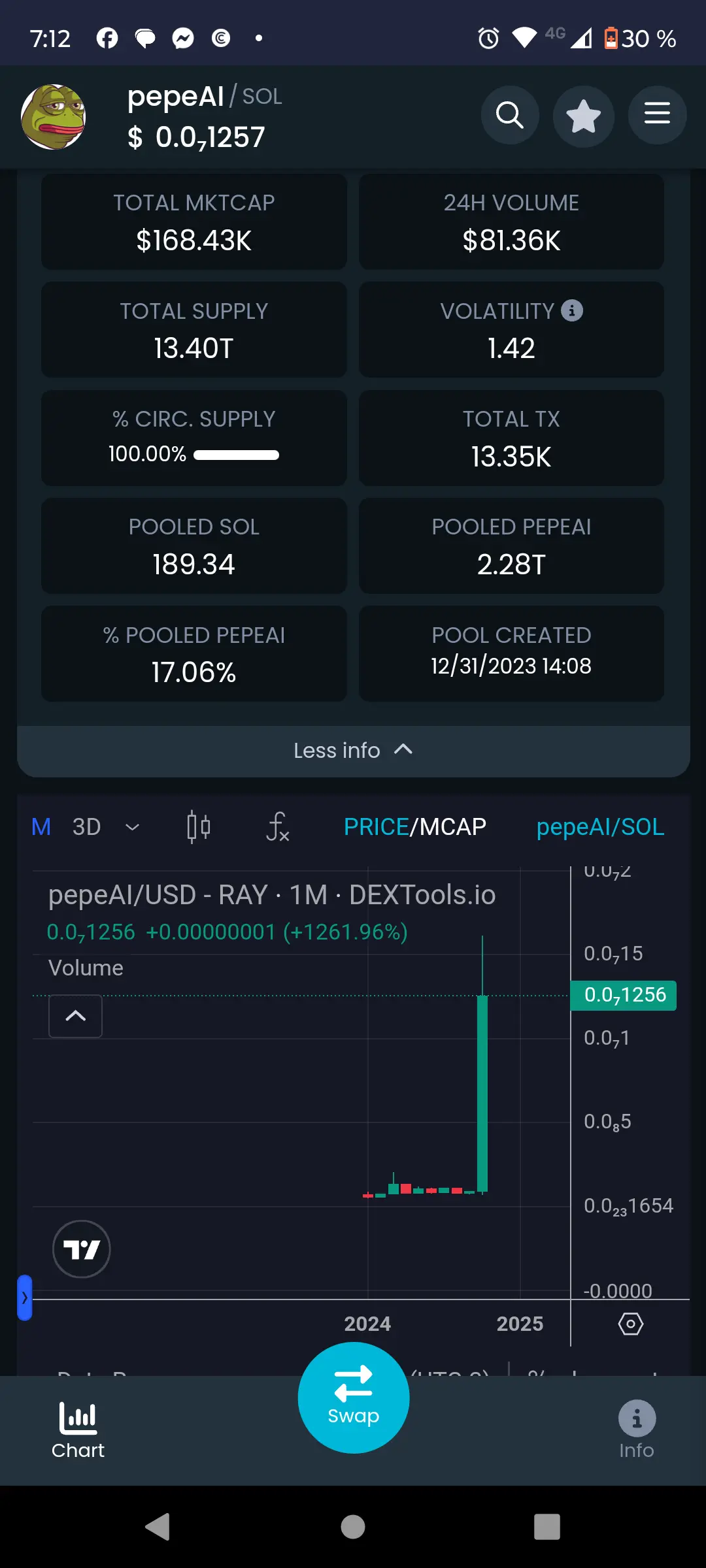
Task: Tap the alarm icon in status bar
Action: [488, 39]
